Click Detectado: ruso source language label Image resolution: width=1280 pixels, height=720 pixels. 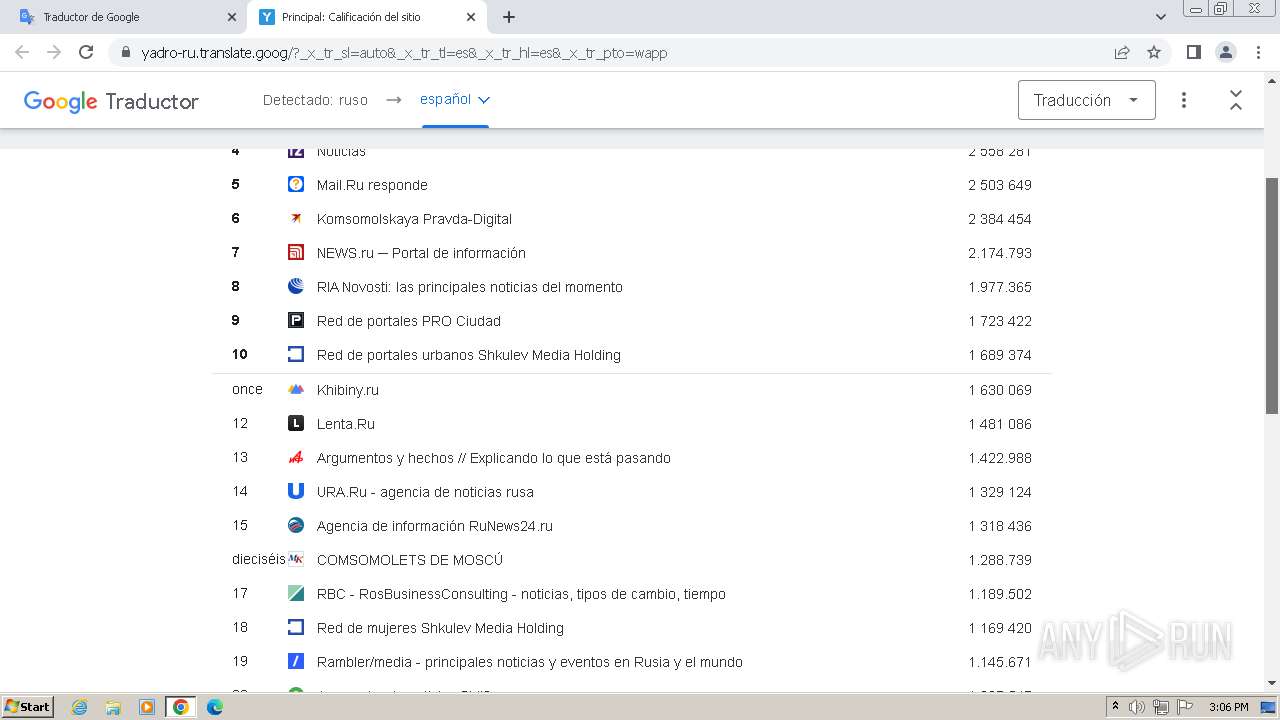click(x=315, y=100)
